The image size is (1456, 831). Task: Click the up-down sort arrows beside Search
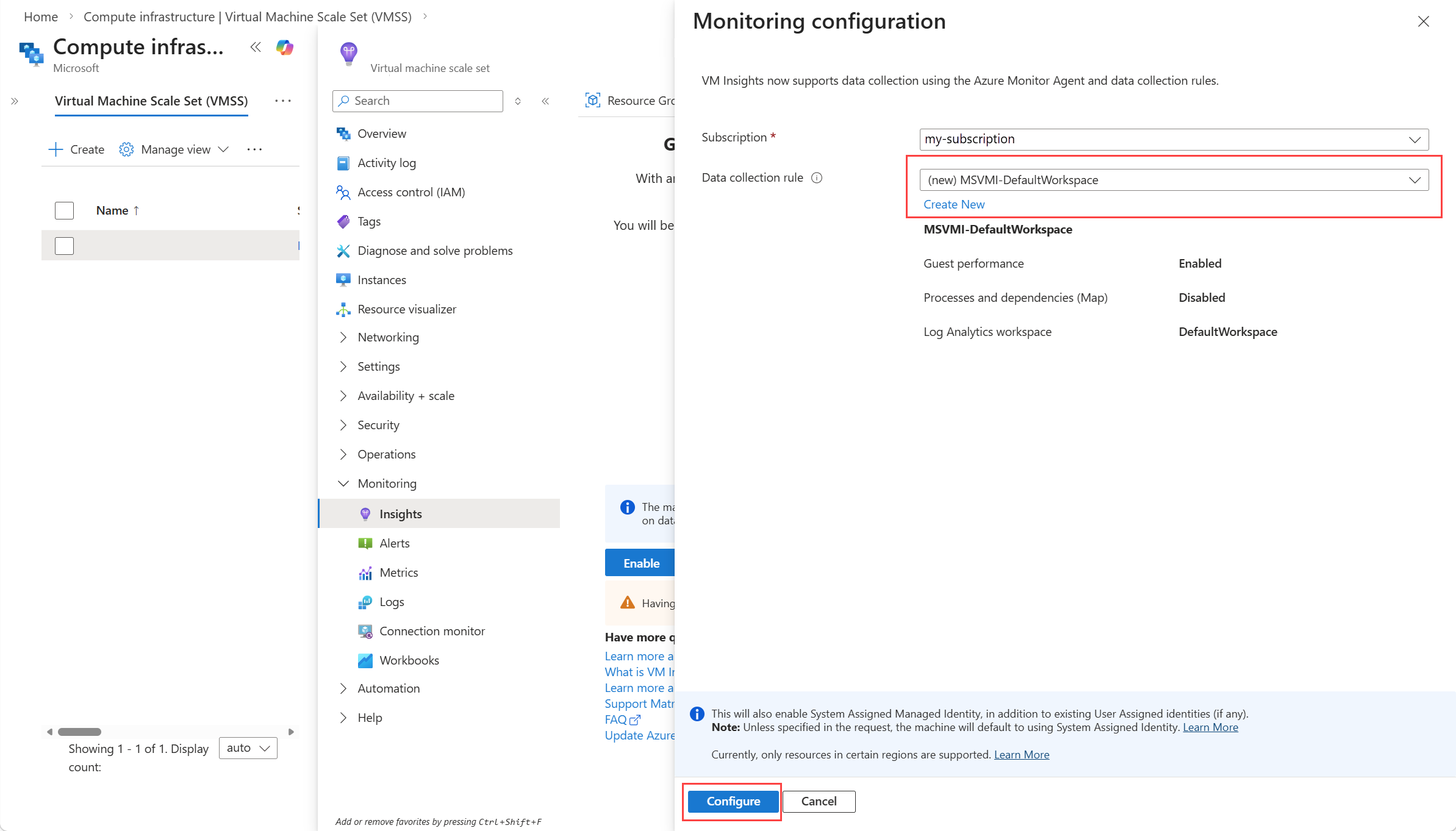coord(518,101)
